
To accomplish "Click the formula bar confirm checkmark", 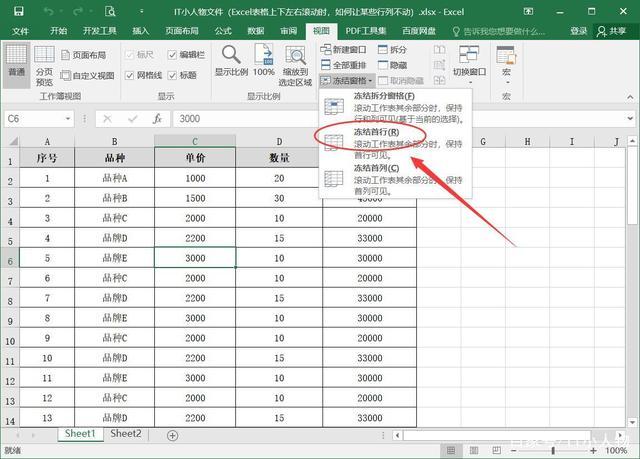I will pos(133,119).
